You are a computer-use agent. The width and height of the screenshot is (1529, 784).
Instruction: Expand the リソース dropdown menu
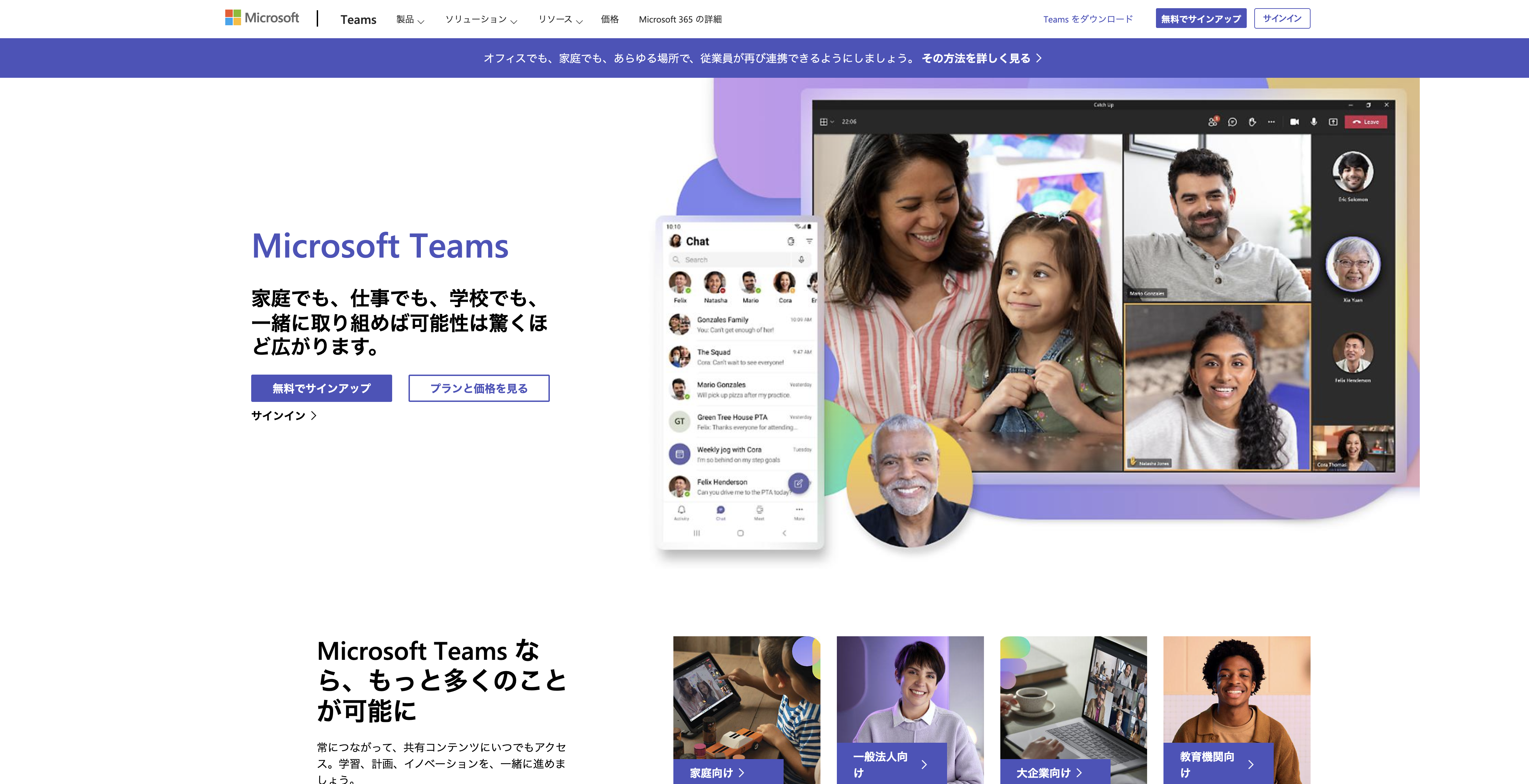(560, 18)
